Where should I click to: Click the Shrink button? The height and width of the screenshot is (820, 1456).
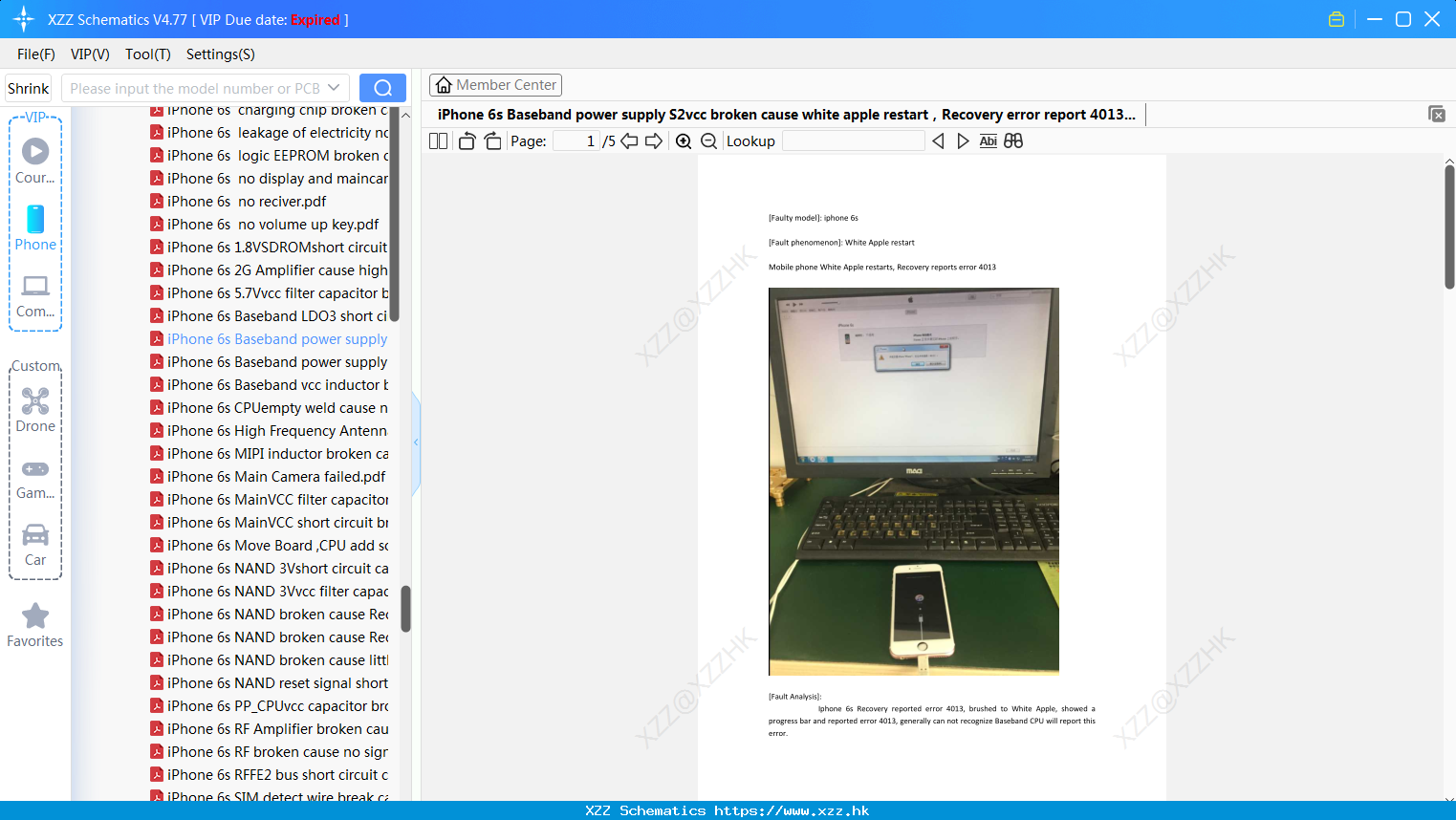click(x=28, y=88)
